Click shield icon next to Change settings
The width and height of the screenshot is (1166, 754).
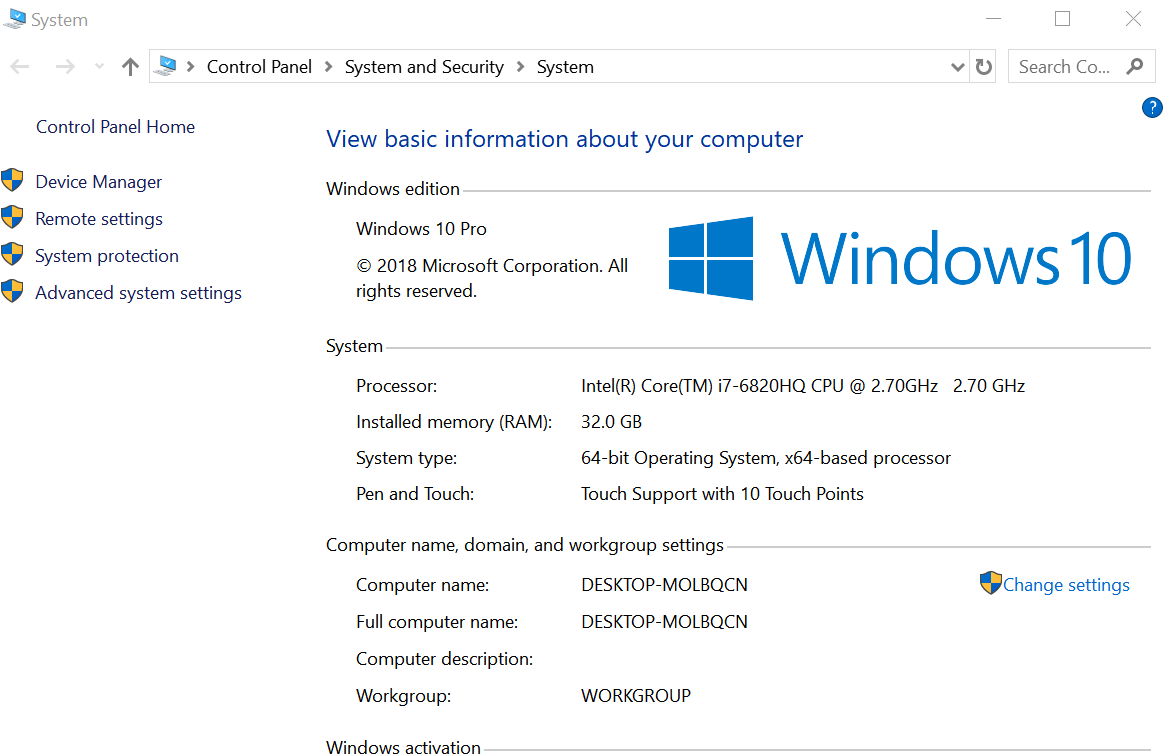pyautogui.click(x=991, y=583)
